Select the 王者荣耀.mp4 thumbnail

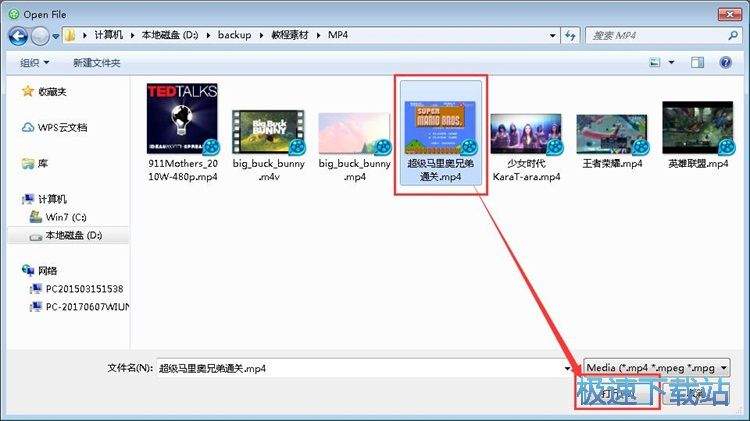point(612,134)
